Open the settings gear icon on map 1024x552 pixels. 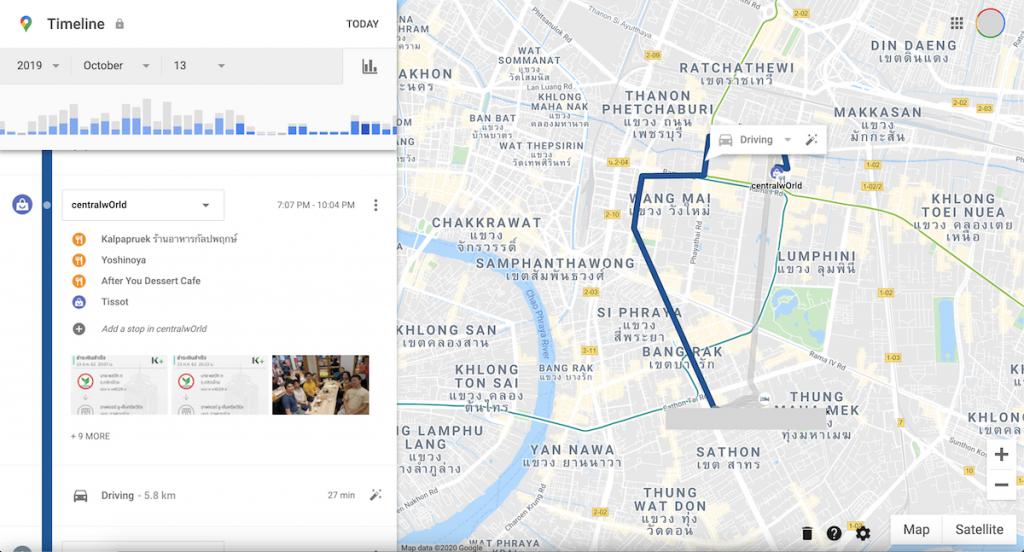863,533
